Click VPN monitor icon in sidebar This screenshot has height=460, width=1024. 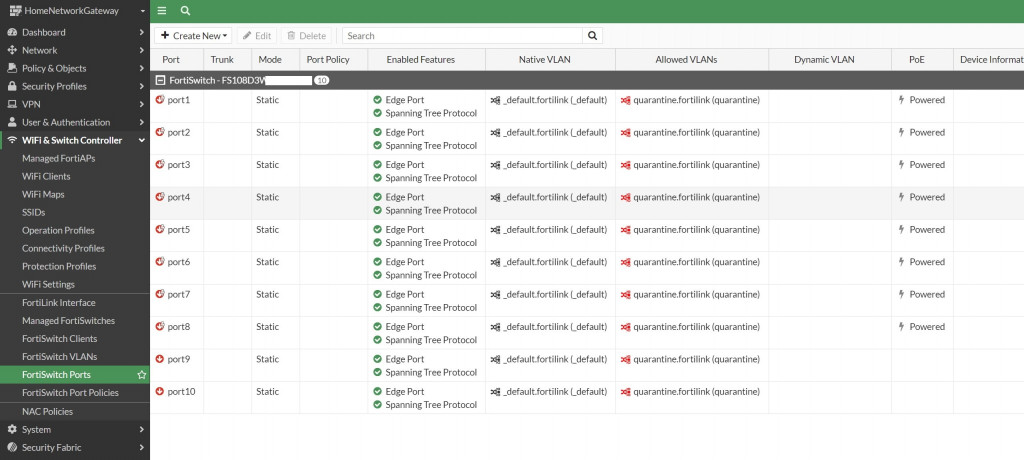pyautogui.click(x=11, y=104)
